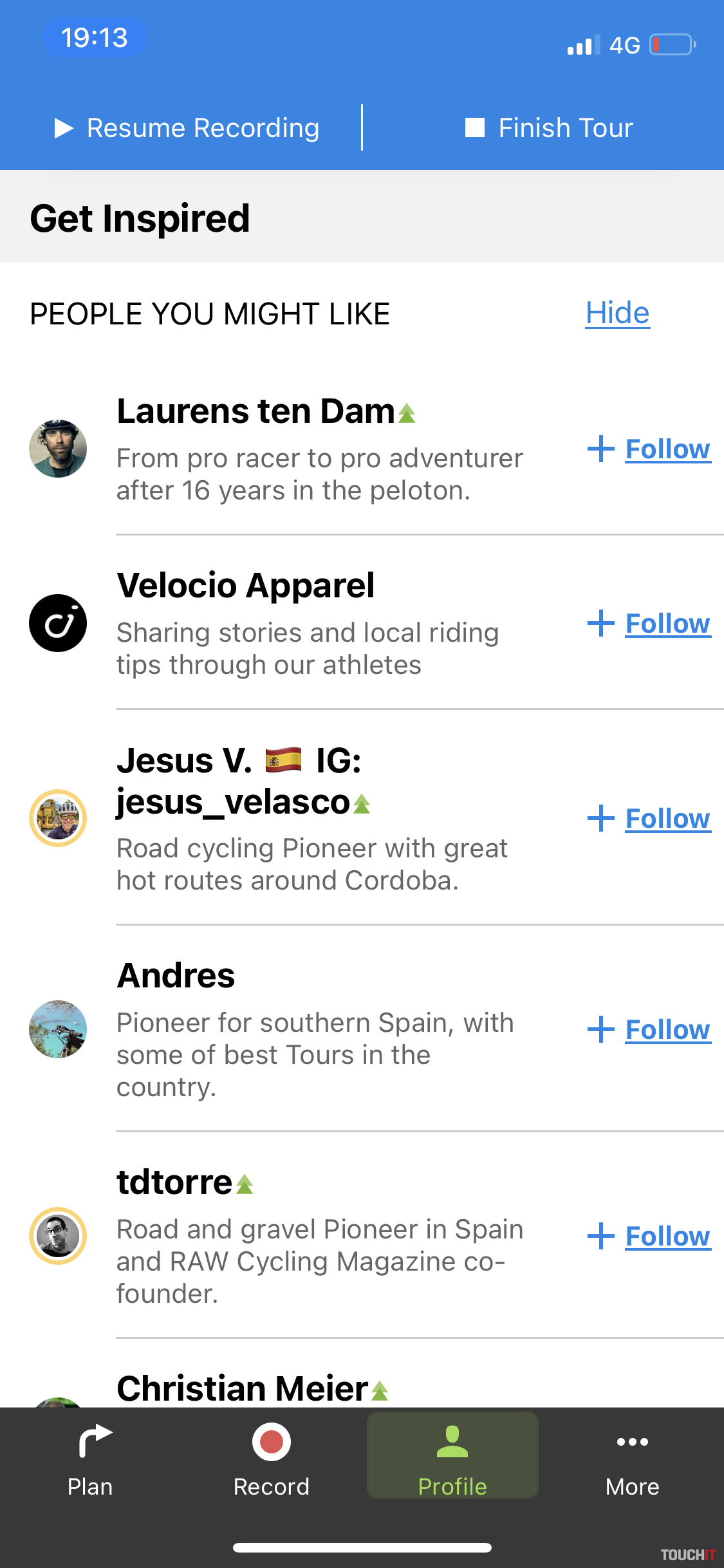Screen dimensions: 724x1568
Task: Open the Profile tab
Action: click(452, 1456)
